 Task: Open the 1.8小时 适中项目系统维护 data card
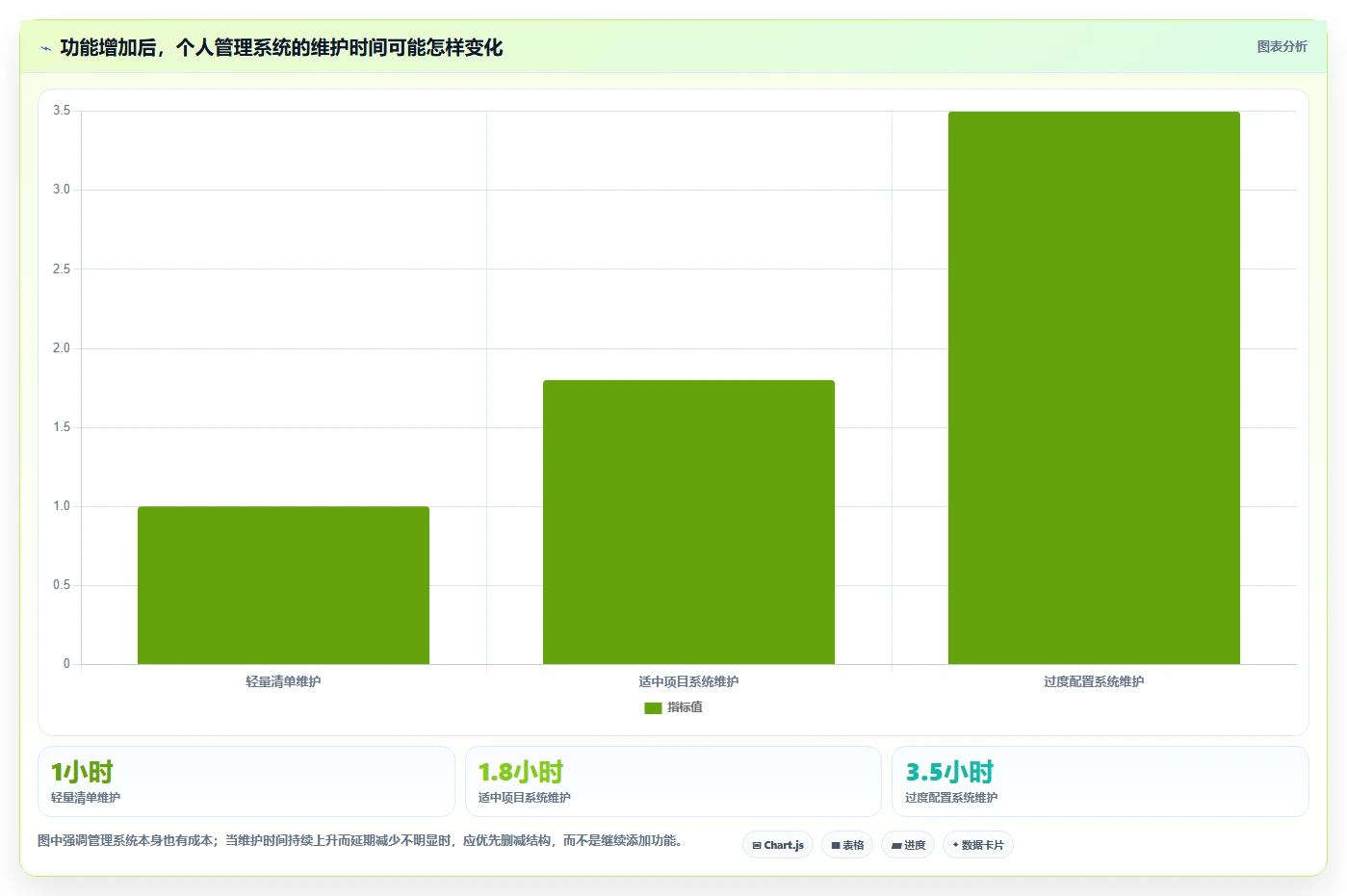click(x=673, y=781)
